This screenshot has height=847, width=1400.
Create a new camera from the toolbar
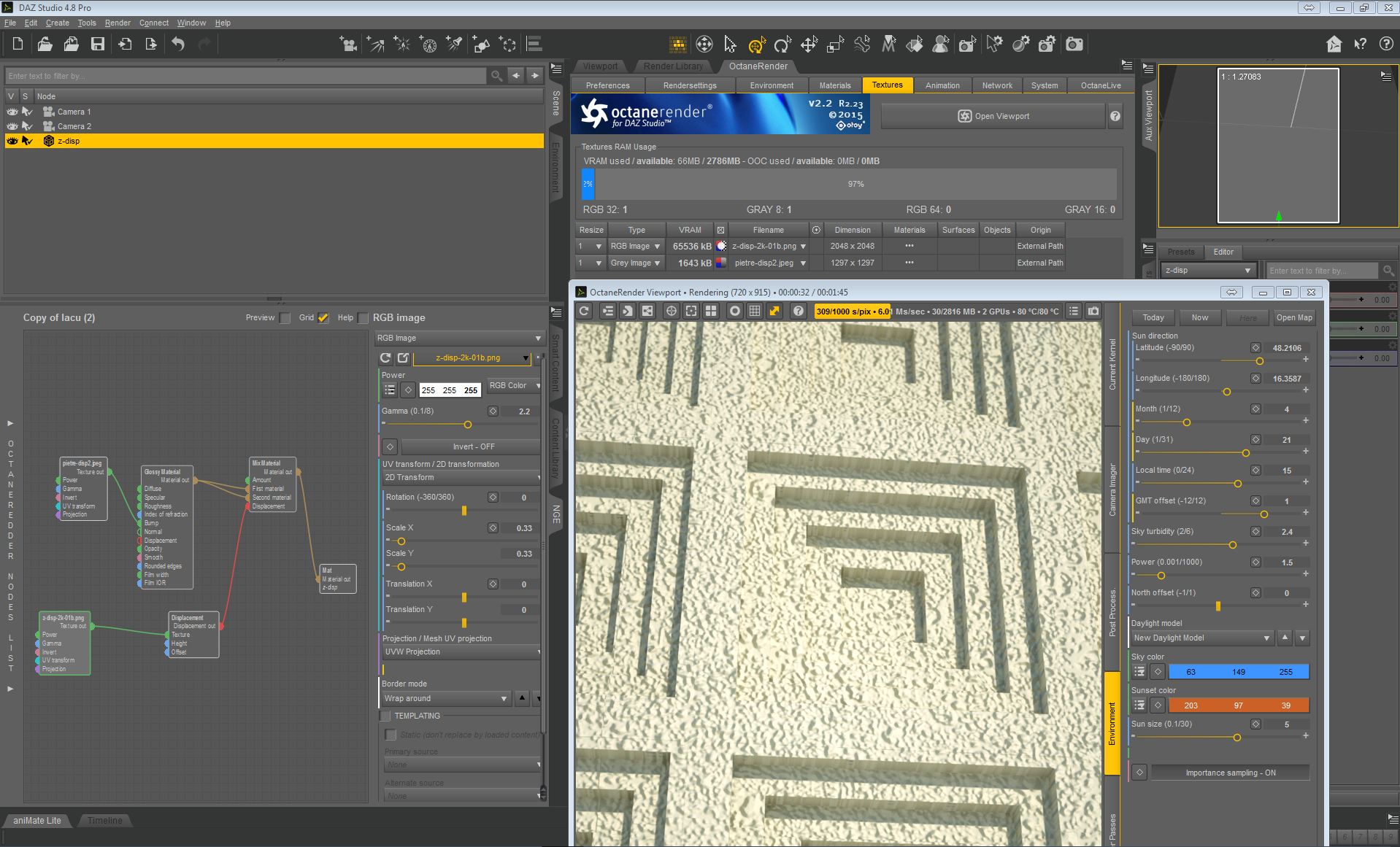click(x=349, y=45)
